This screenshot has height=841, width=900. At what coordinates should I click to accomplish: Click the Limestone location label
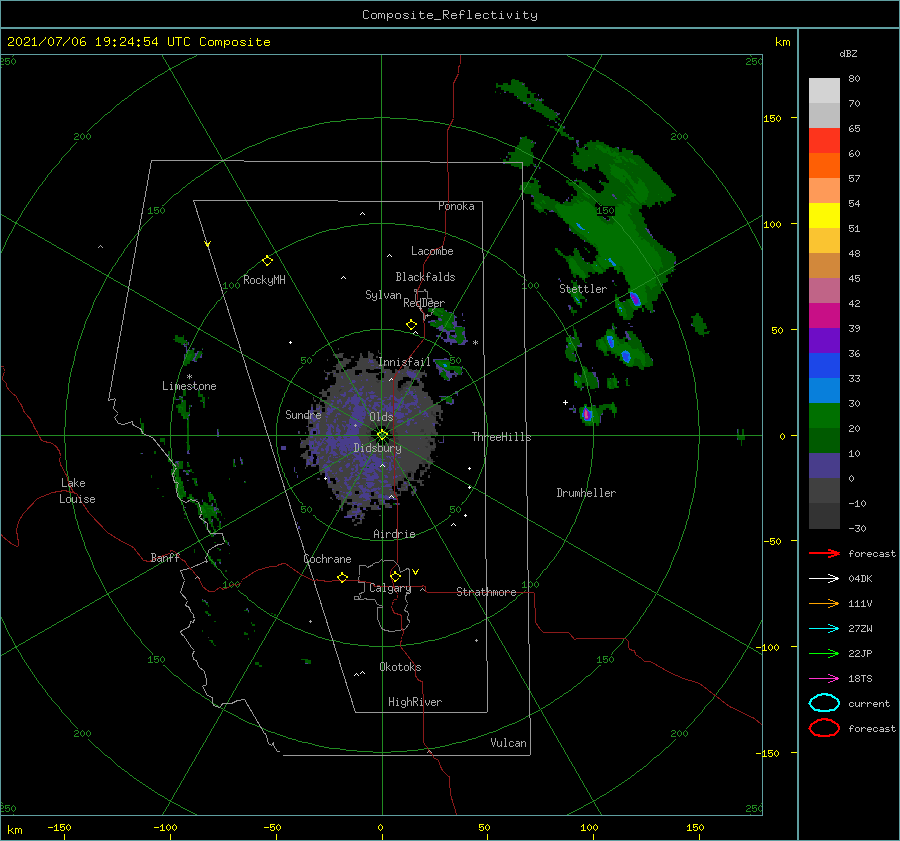189,386
